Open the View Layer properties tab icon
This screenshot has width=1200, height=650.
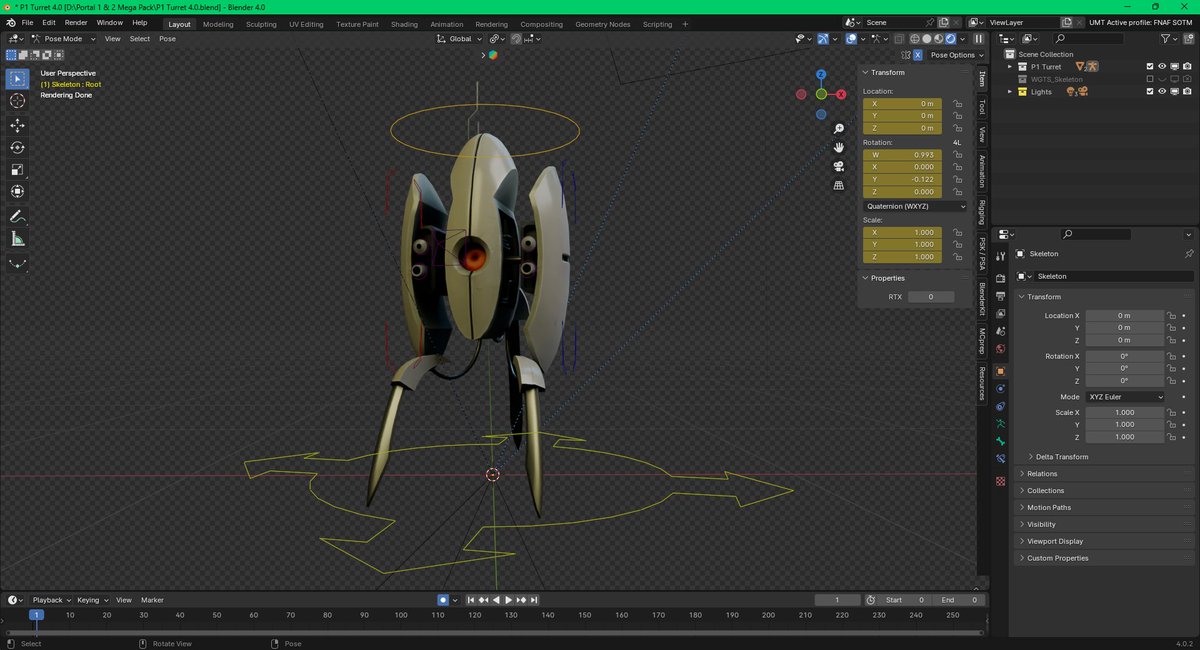(1001, 314)
